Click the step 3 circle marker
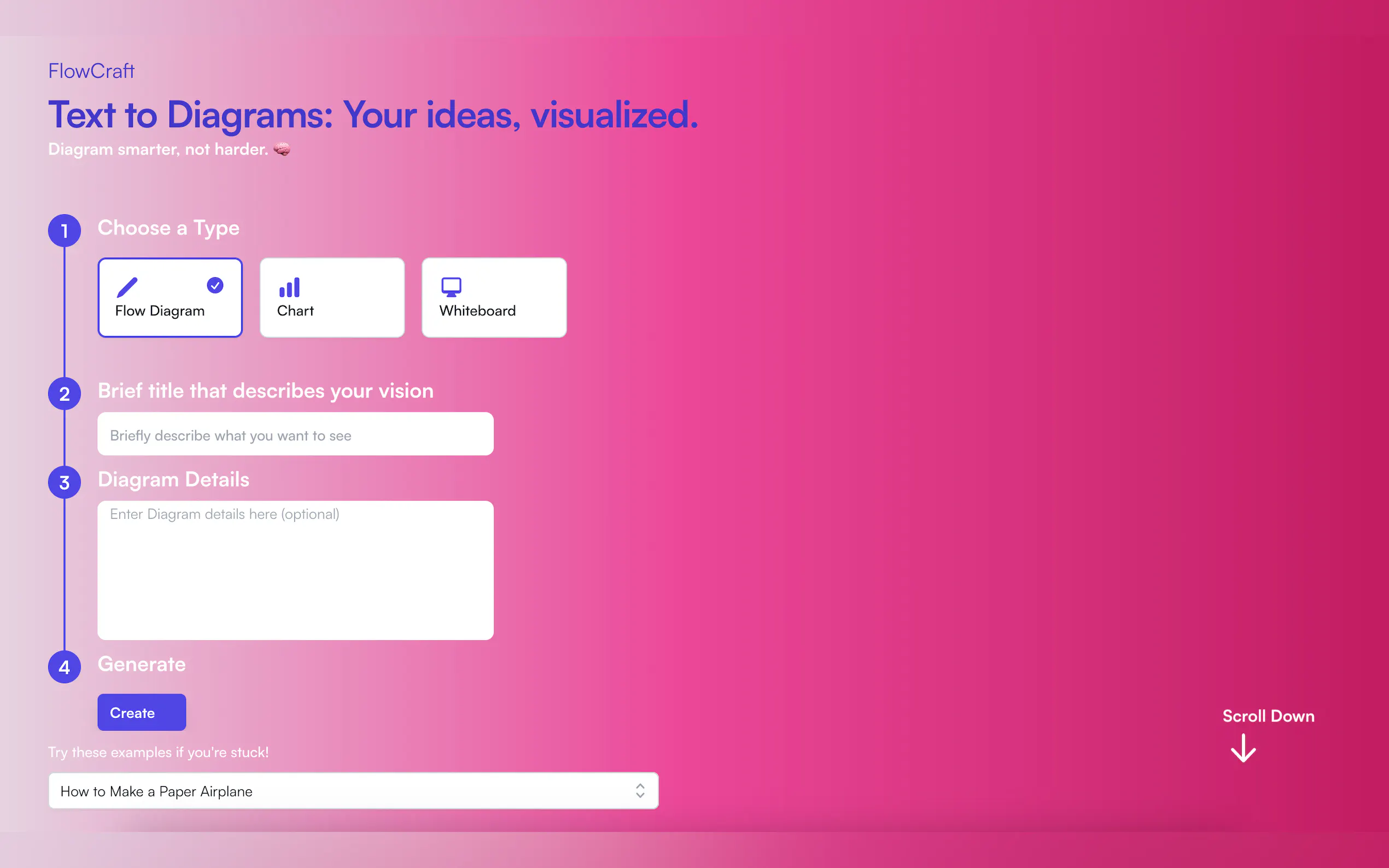This screenshot has width=1389, height=868. (x=65, y=482)
